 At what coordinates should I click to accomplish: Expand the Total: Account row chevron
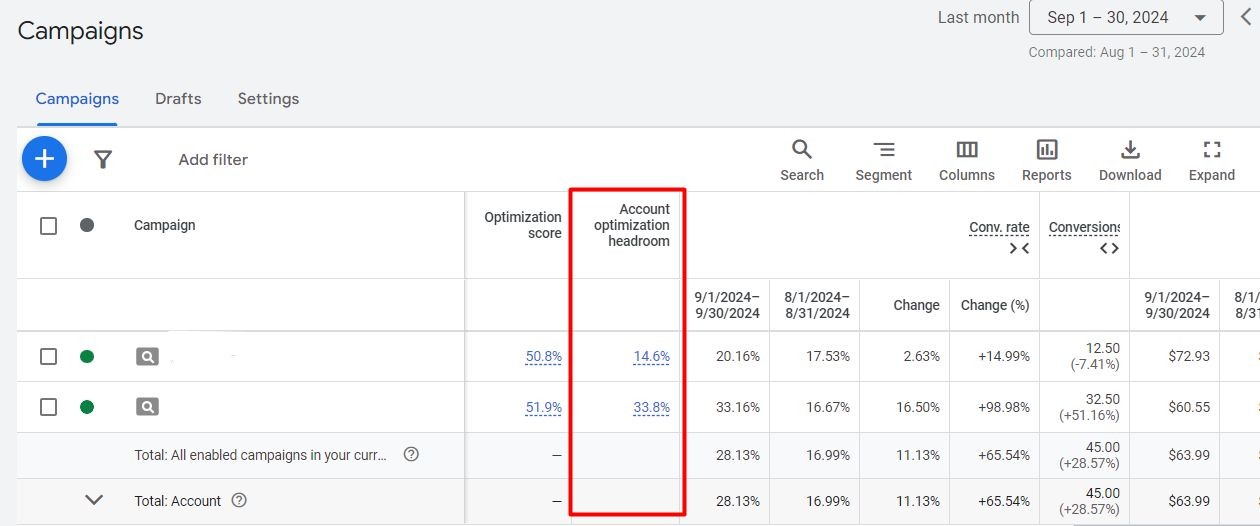coord(94,499)
